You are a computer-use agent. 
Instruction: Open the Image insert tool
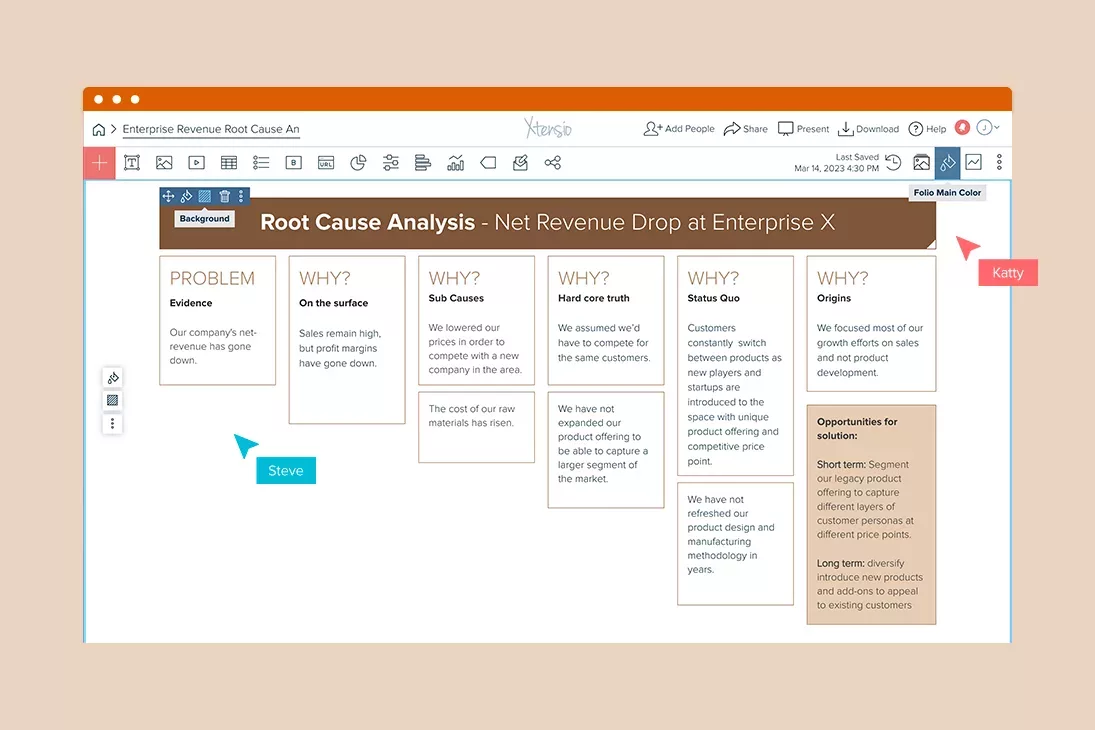pyautogui.click(x=164, y=162)
